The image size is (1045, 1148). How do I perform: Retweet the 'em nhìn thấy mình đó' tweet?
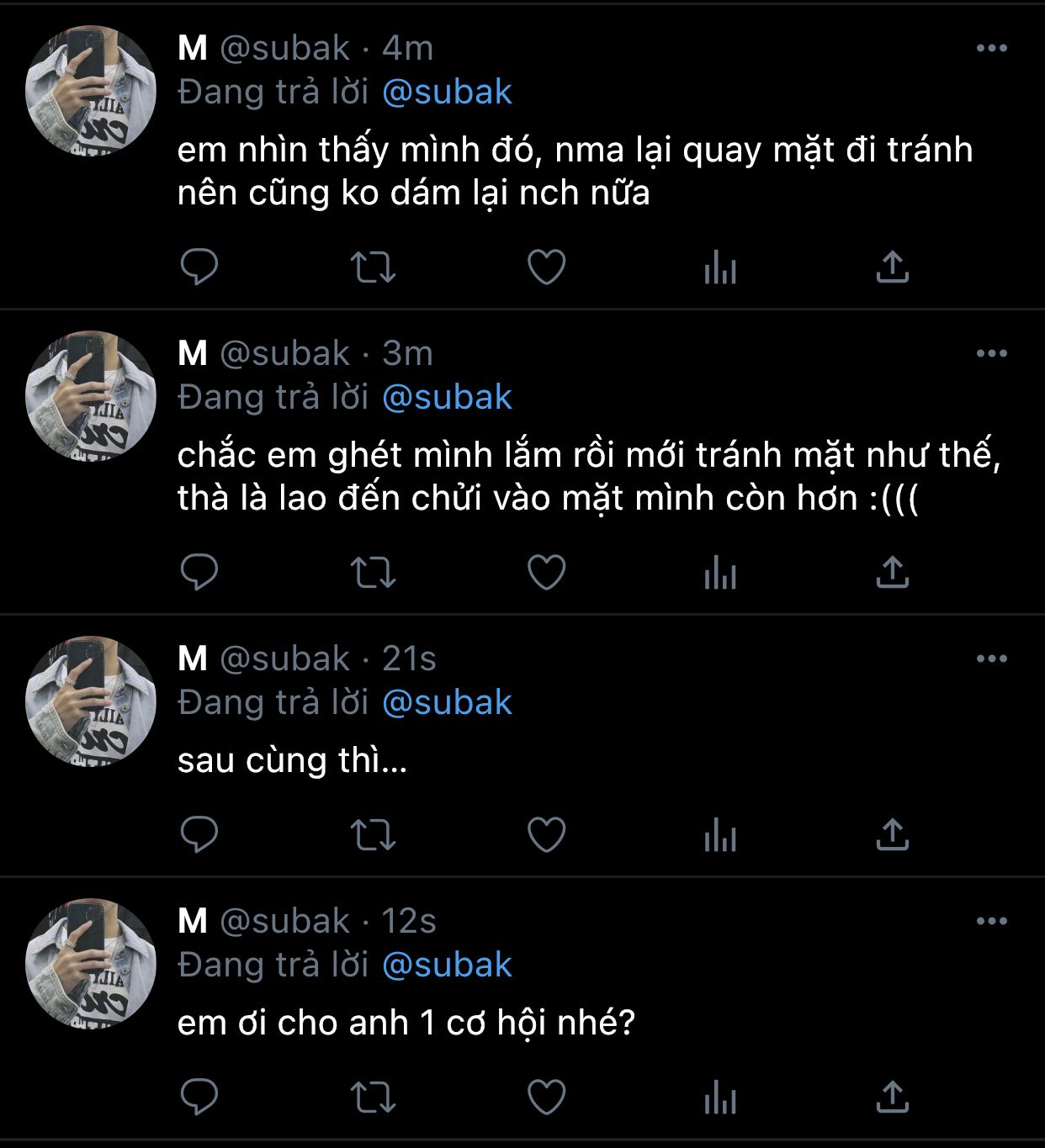(x=372, y=267)
